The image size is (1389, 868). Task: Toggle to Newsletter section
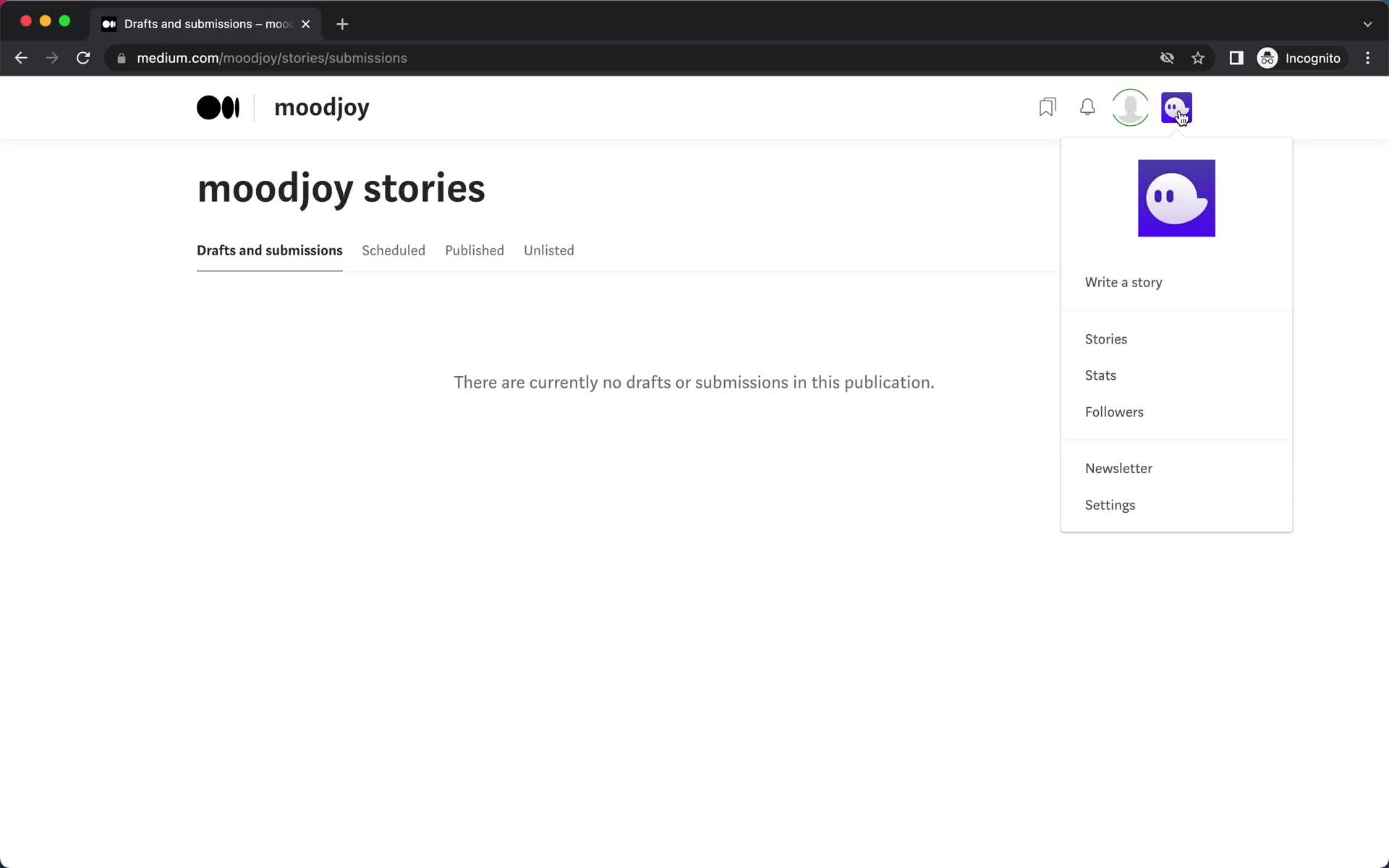1119,468
